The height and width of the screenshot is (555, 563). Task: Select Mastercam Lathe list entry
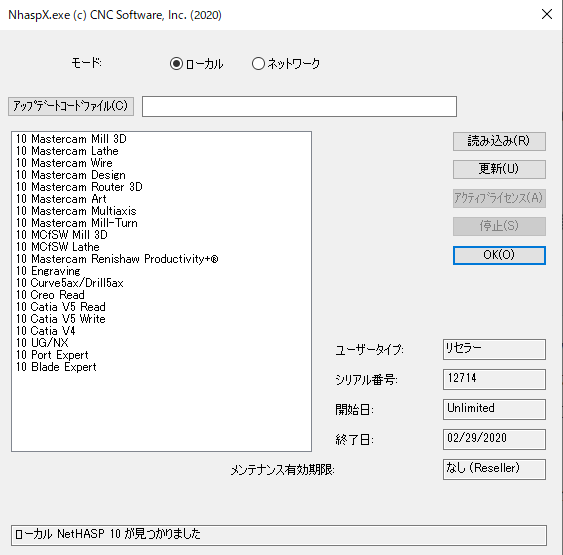[67, 151]
